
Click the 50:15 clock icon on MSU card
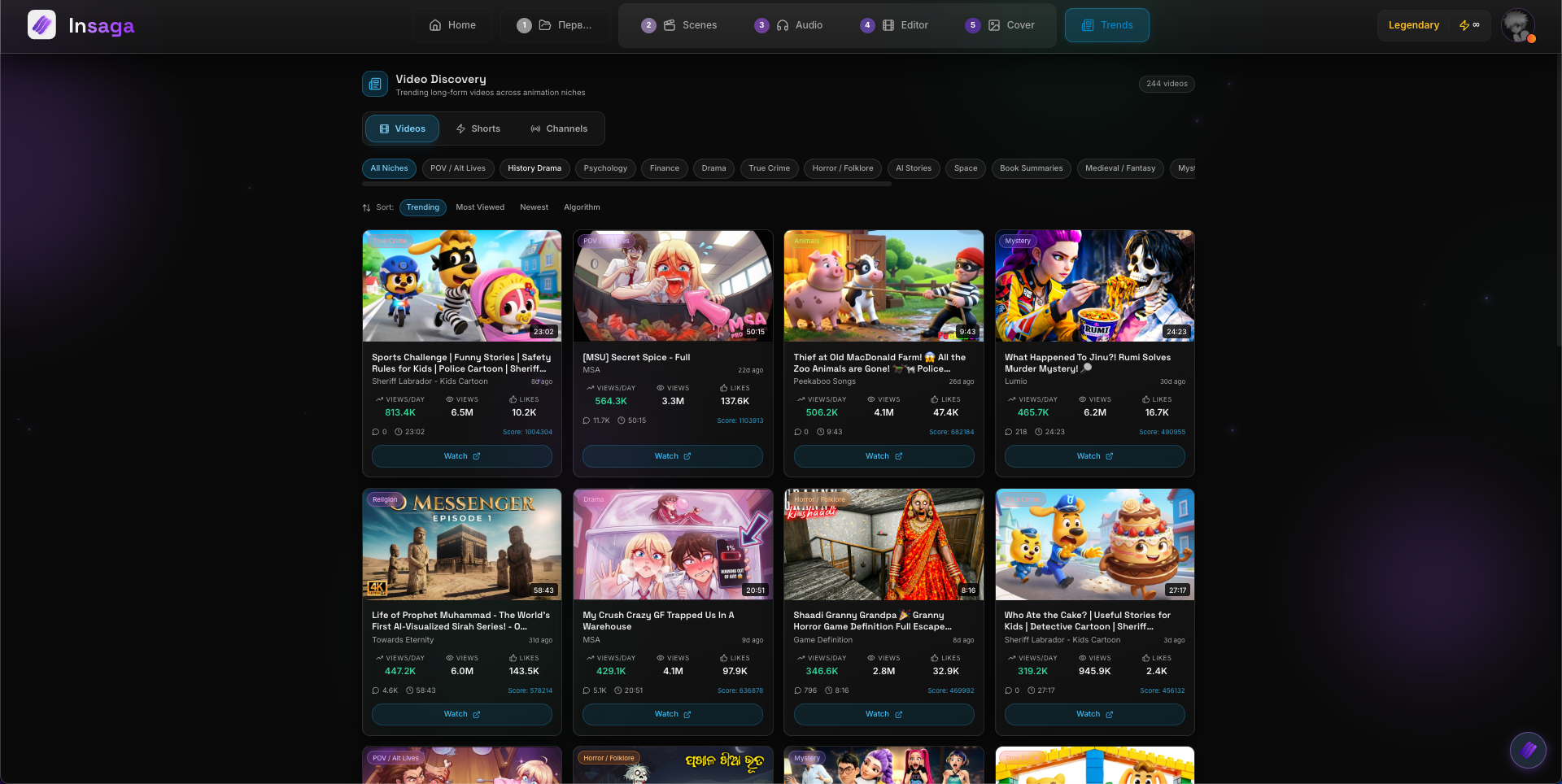(x=622, y=420)
